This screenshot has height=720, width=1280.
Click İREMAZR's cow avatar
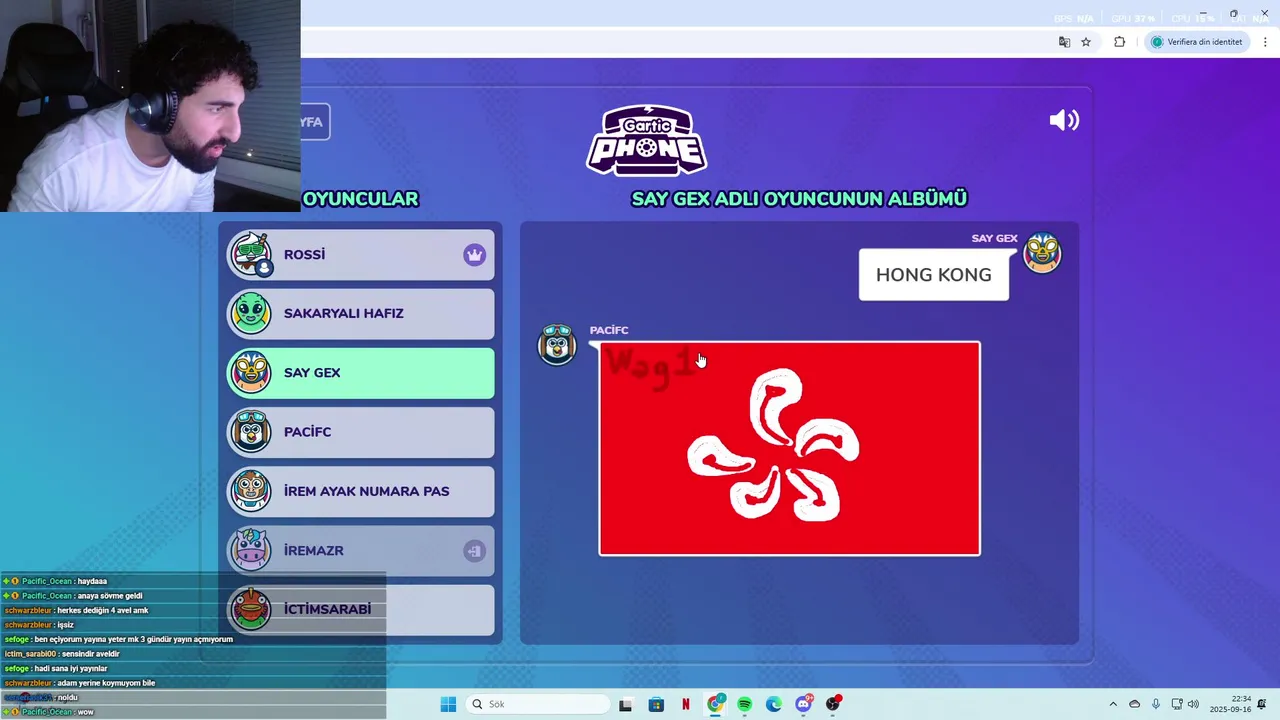tap(250, 550)
